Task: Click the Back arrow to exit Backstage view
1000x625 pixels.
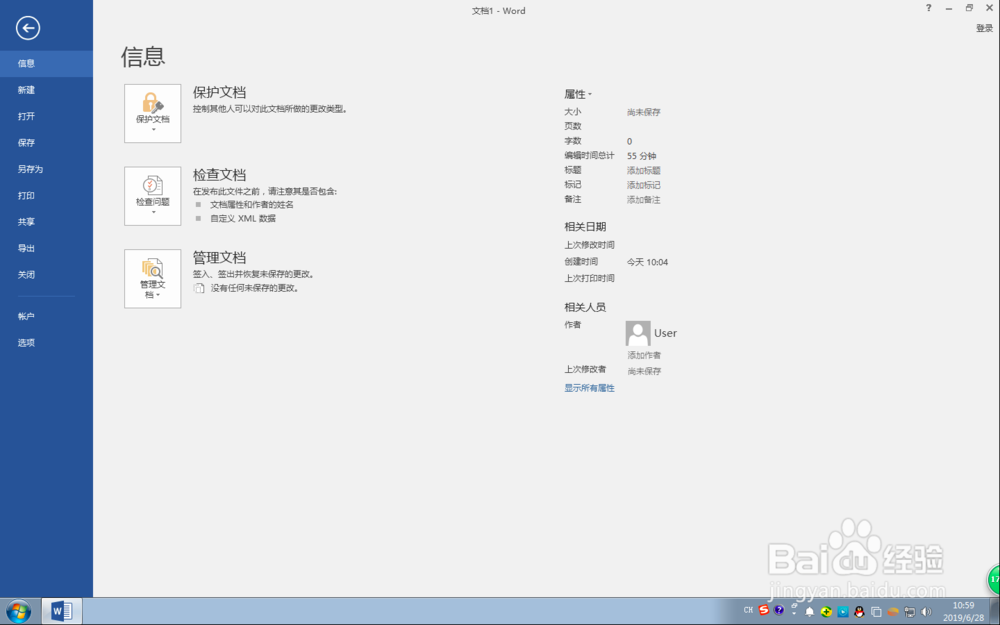Action: (28, 28)
